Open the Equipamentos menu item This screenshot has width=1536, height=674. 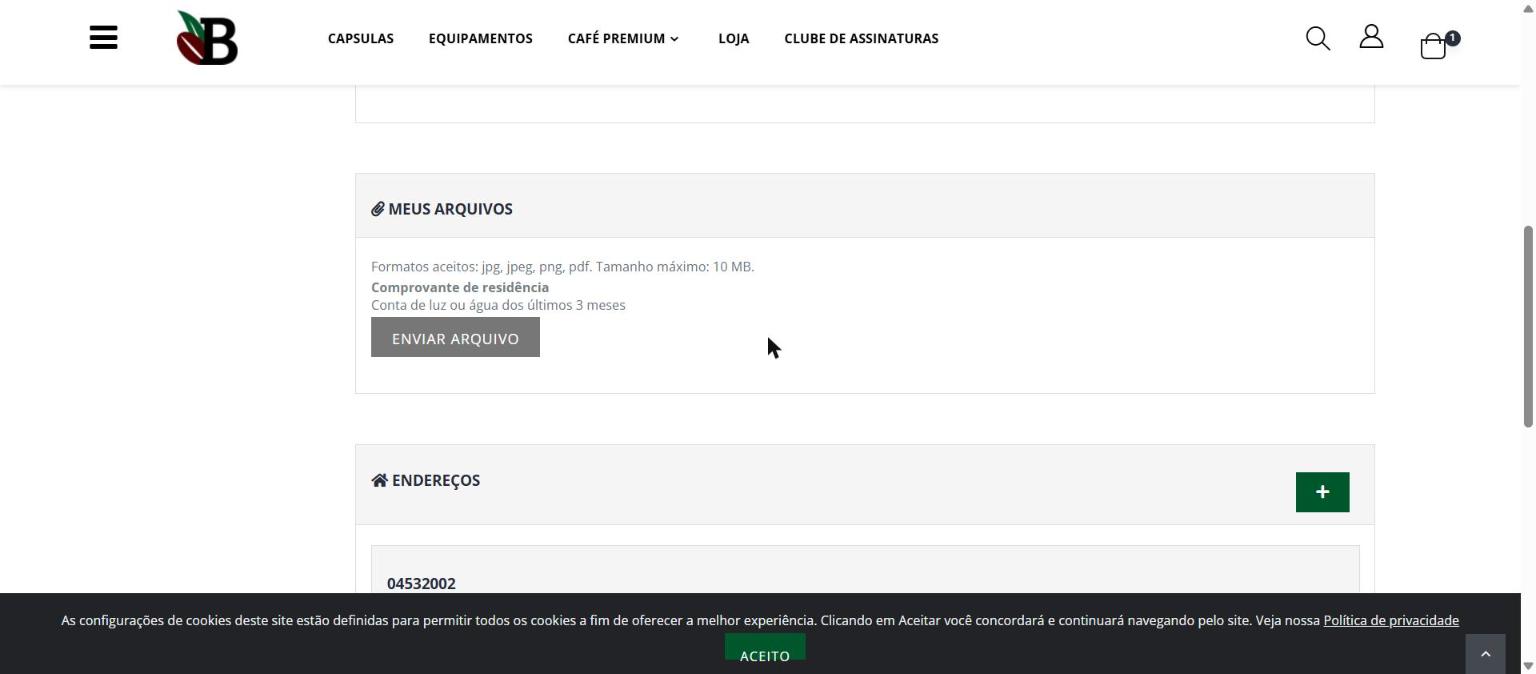click(480, 38)
